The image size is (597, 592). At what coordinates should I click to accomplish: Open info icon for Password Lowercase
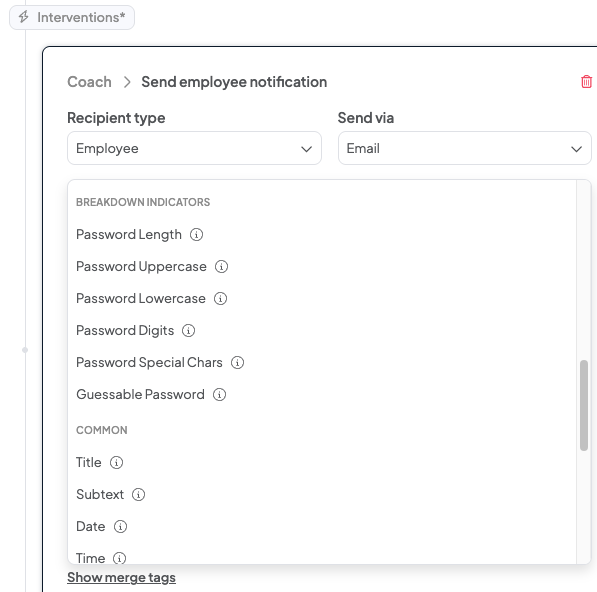click(220, 298)
